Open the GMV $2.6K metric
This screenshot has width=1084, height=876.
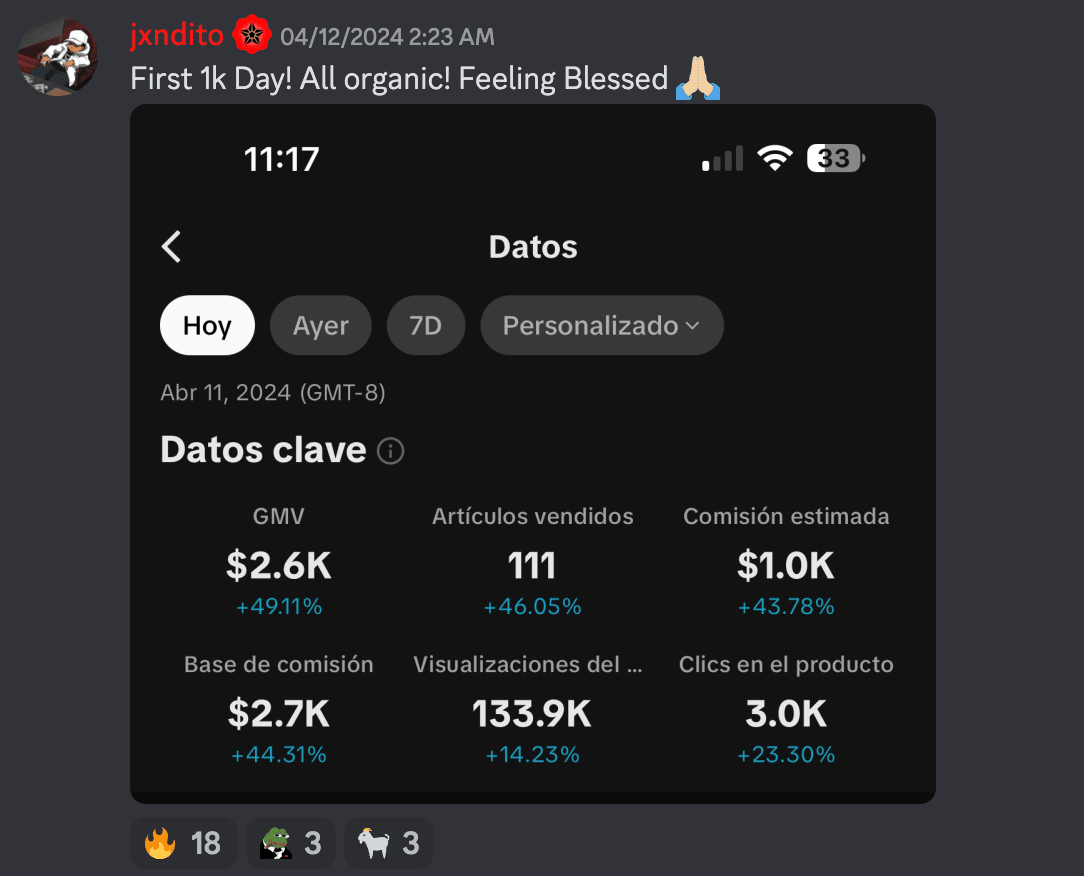coord(278,566)
